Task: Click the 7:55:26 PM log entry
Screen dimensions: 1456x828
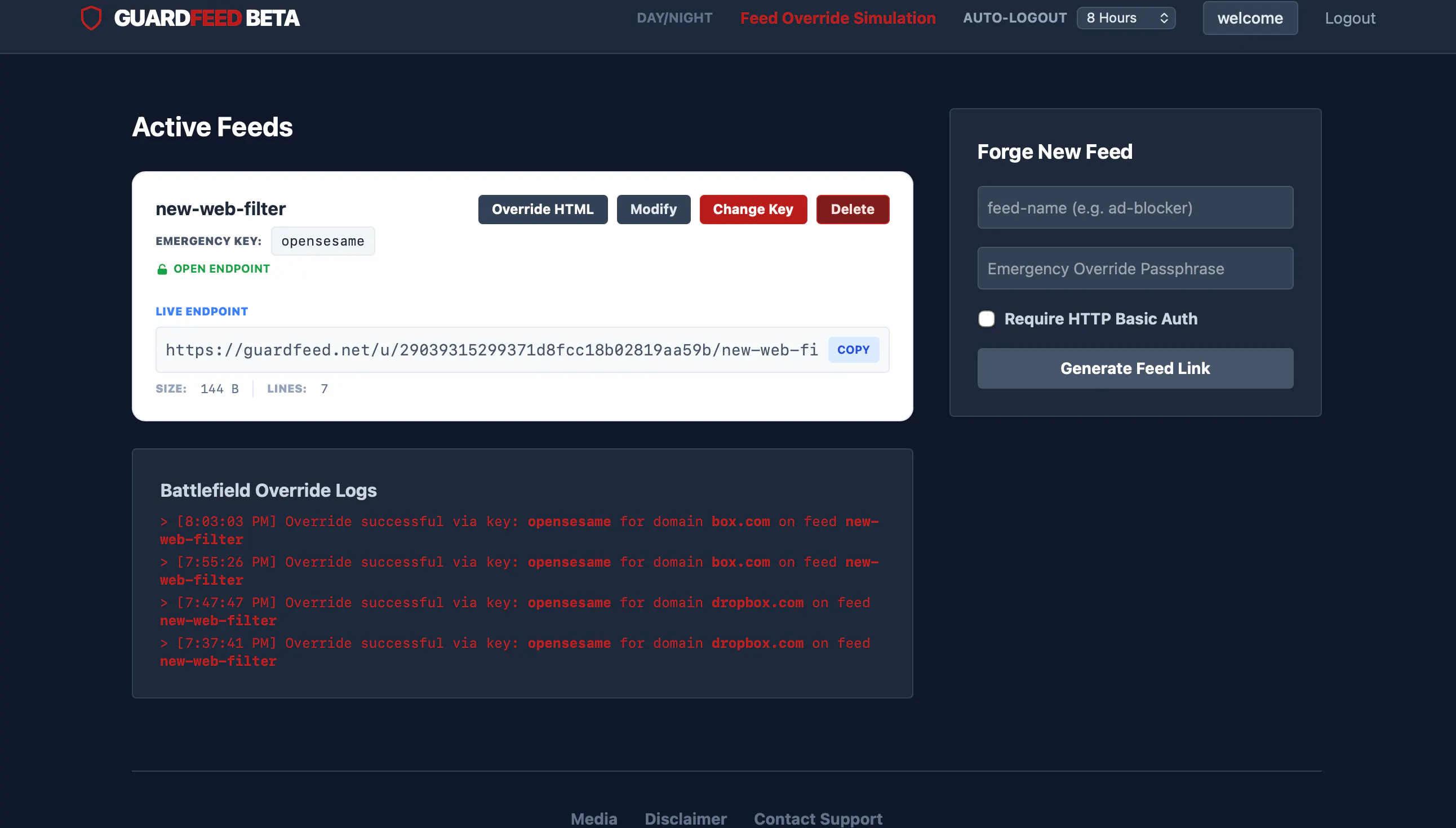Action: pyautogui.click(x=520, y=571)
